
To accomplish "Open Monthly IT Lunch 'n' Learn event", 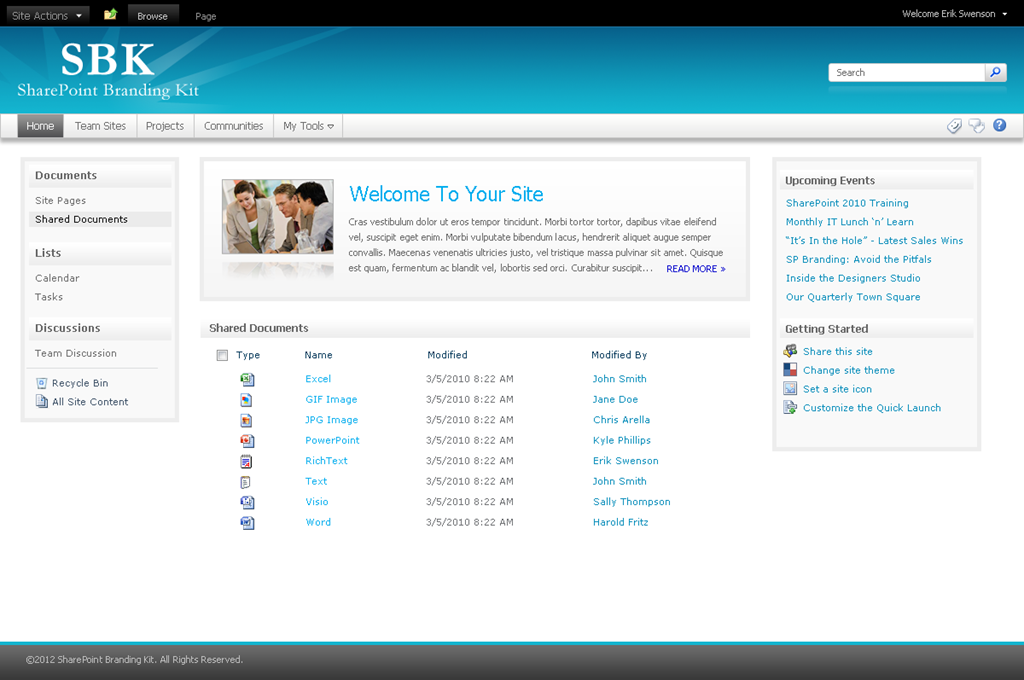I will (849, 222).
